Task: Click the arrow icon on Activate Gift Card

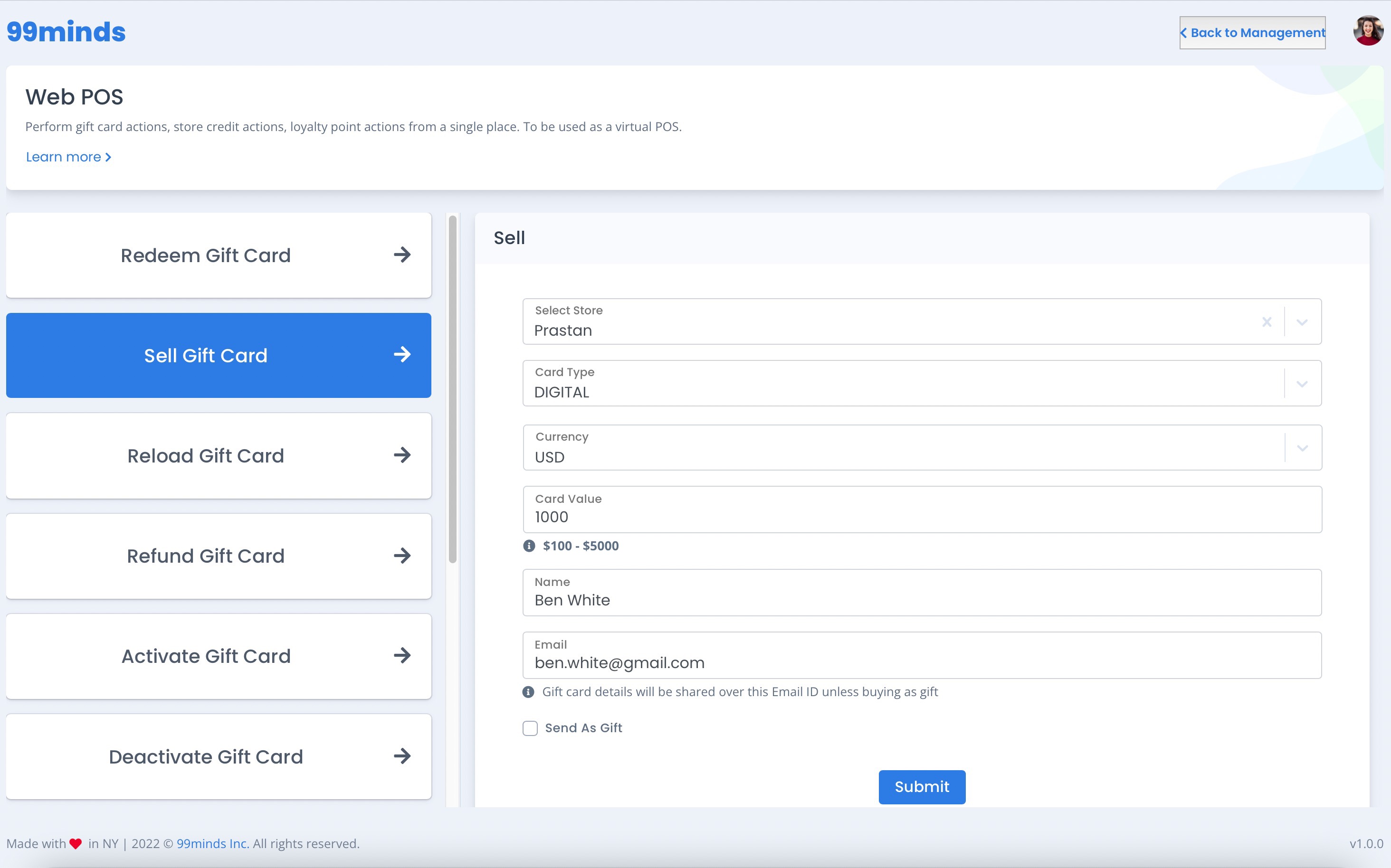Action: point(402,656)
